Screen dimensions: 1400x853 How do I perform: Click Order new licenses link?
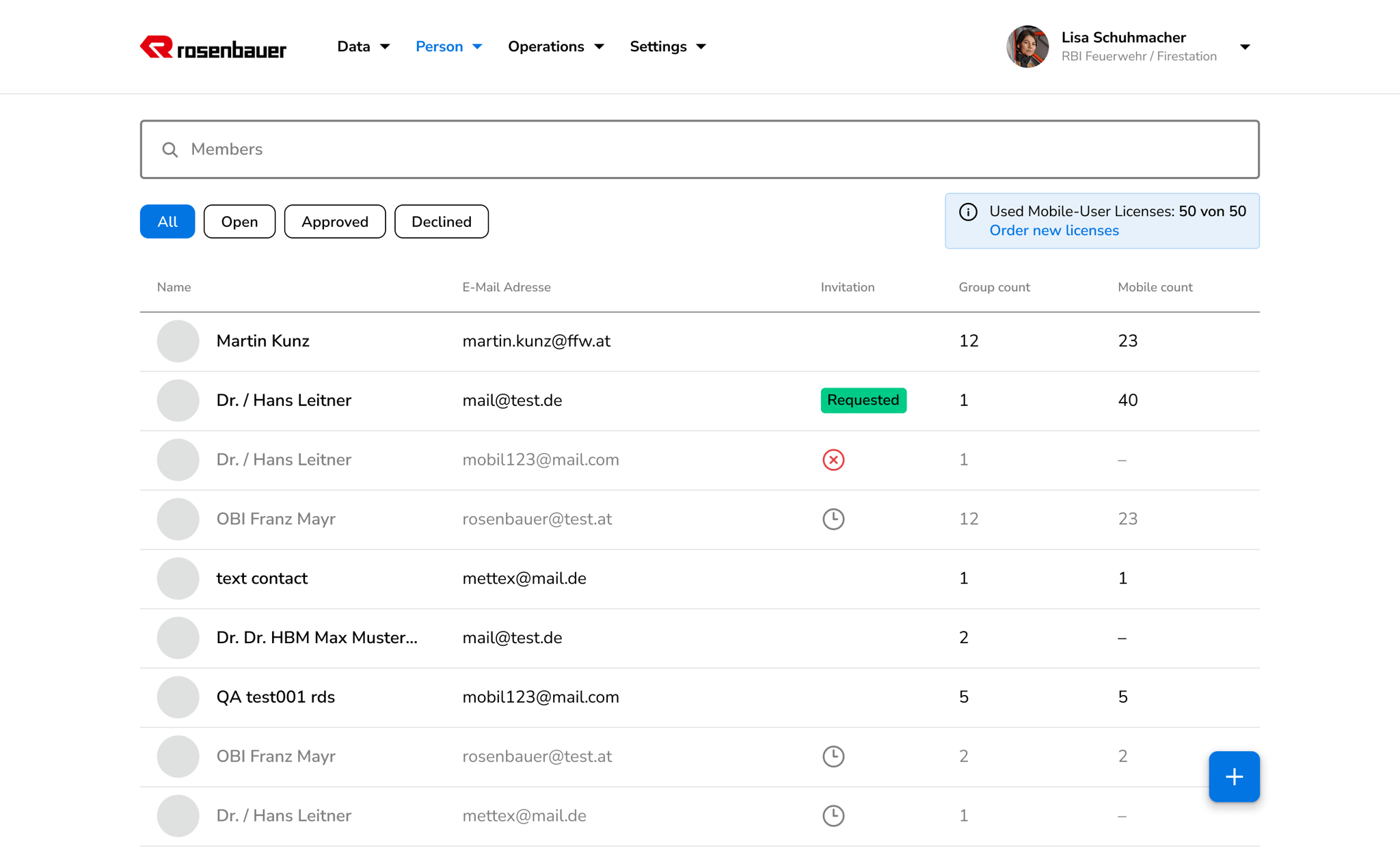[x=1053, y=230]
